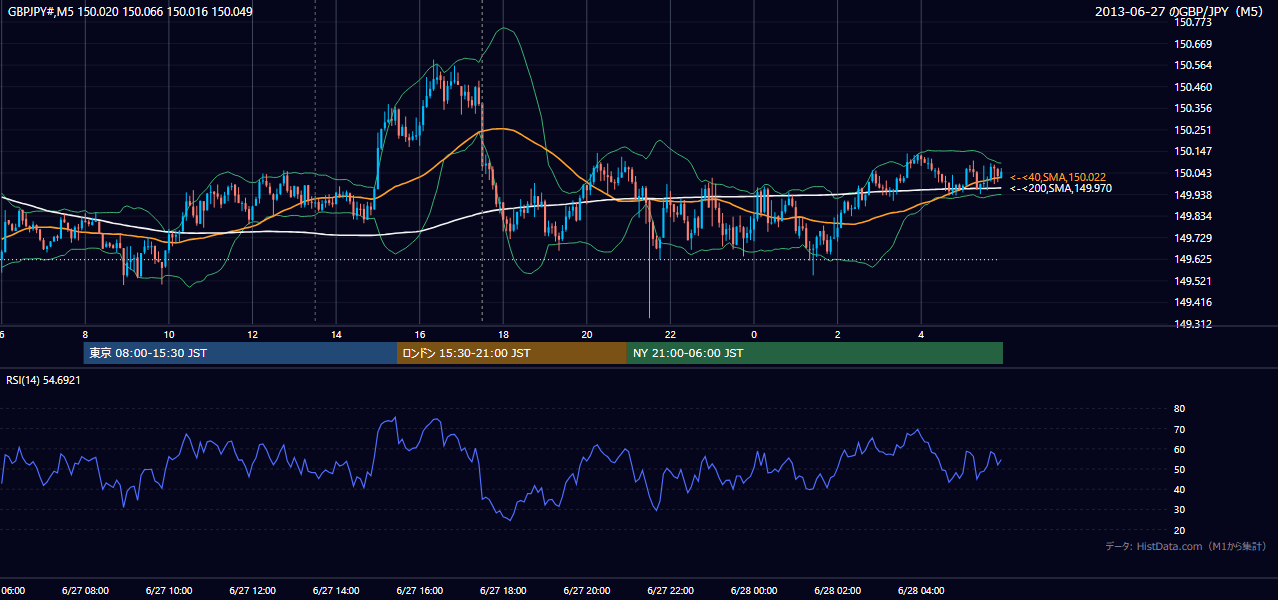The height and width of the screenshot is (600, 1278).
Task: Click price axis label 149.834
Action: coord(1192,216)
